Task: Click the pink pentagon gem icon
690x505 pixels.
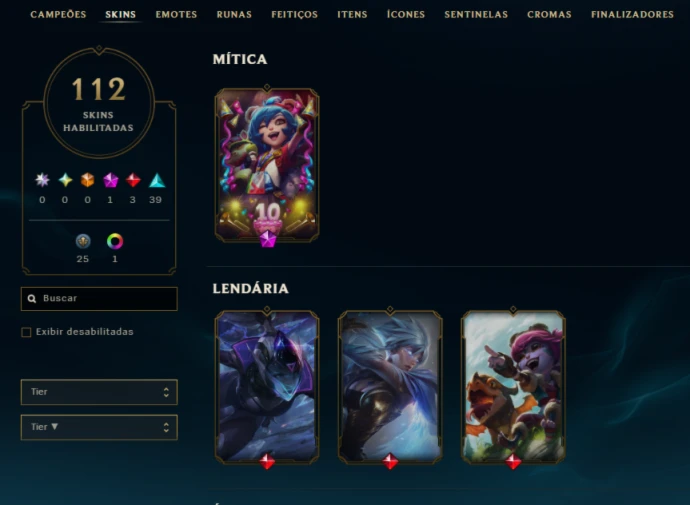Action: (110, 180)
